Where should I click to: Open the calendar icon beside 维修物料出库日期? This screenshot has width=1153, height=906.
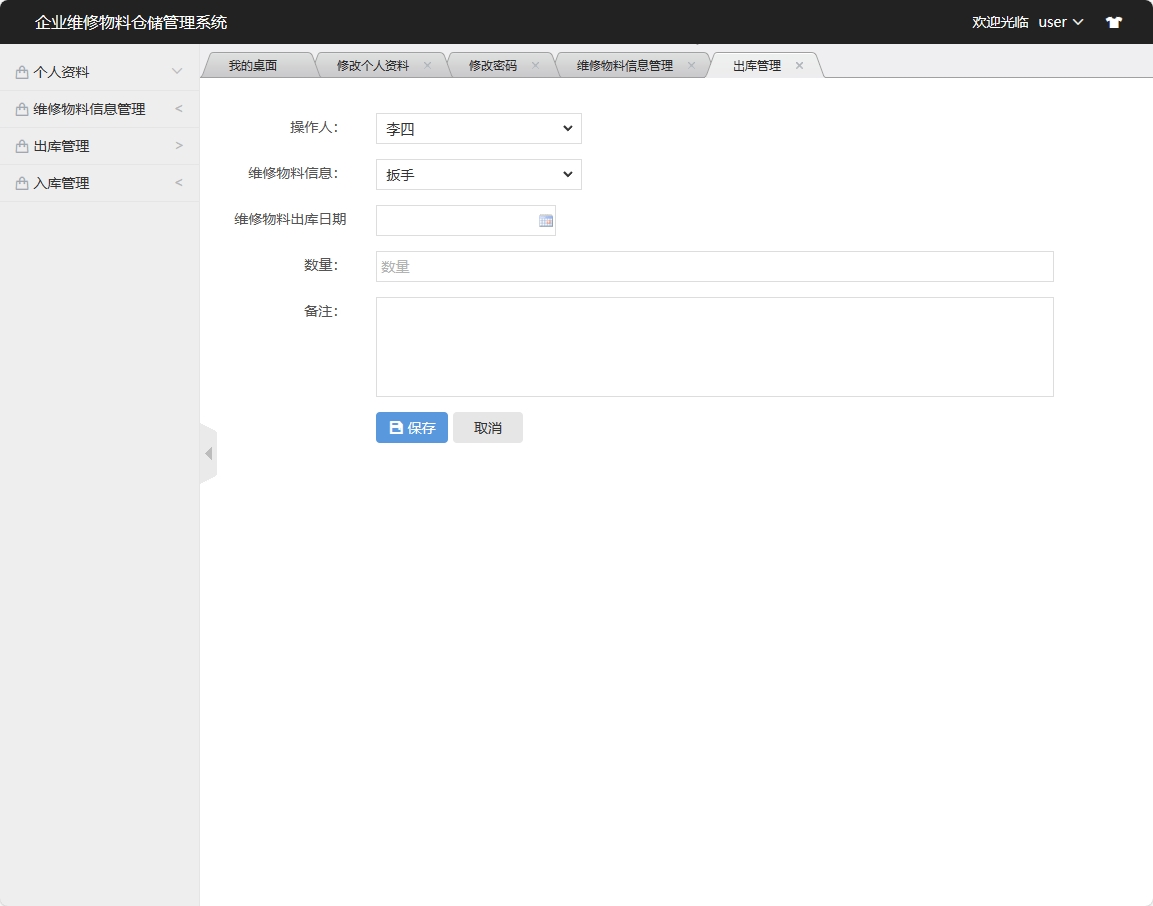coord(545,220)
